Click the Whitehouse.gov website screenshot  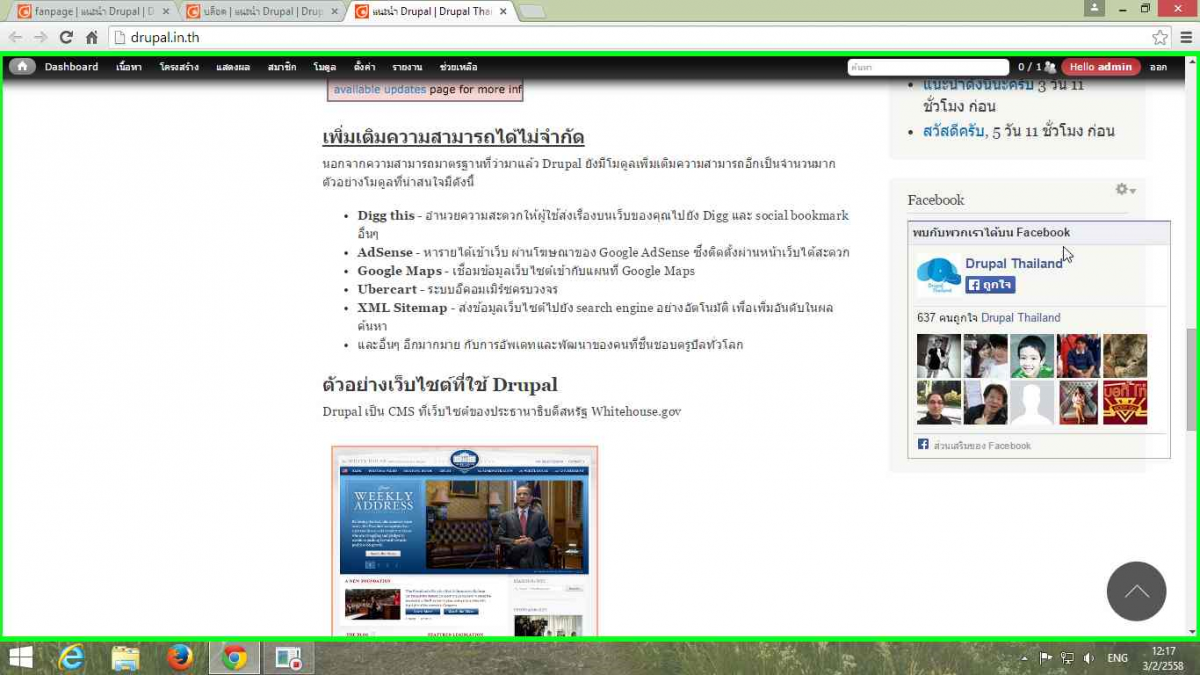[465, 541]
